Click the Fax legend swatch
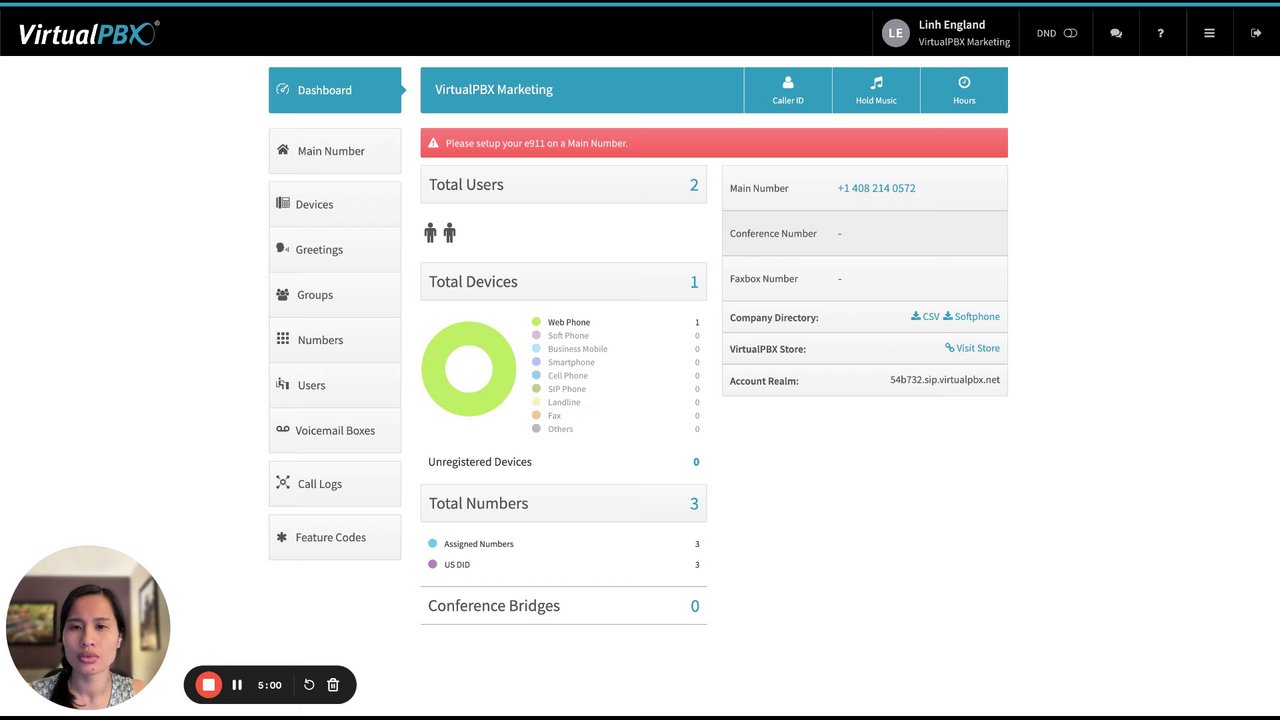 pyautogui.click(x=536, y=415)
